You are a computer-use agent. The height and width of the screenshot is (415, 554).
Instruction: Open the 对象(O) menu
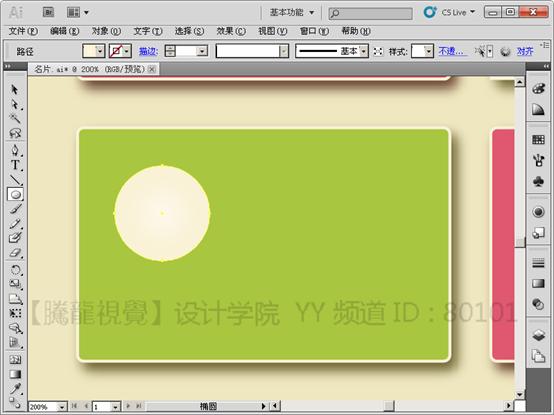click(x=106, y=31)
